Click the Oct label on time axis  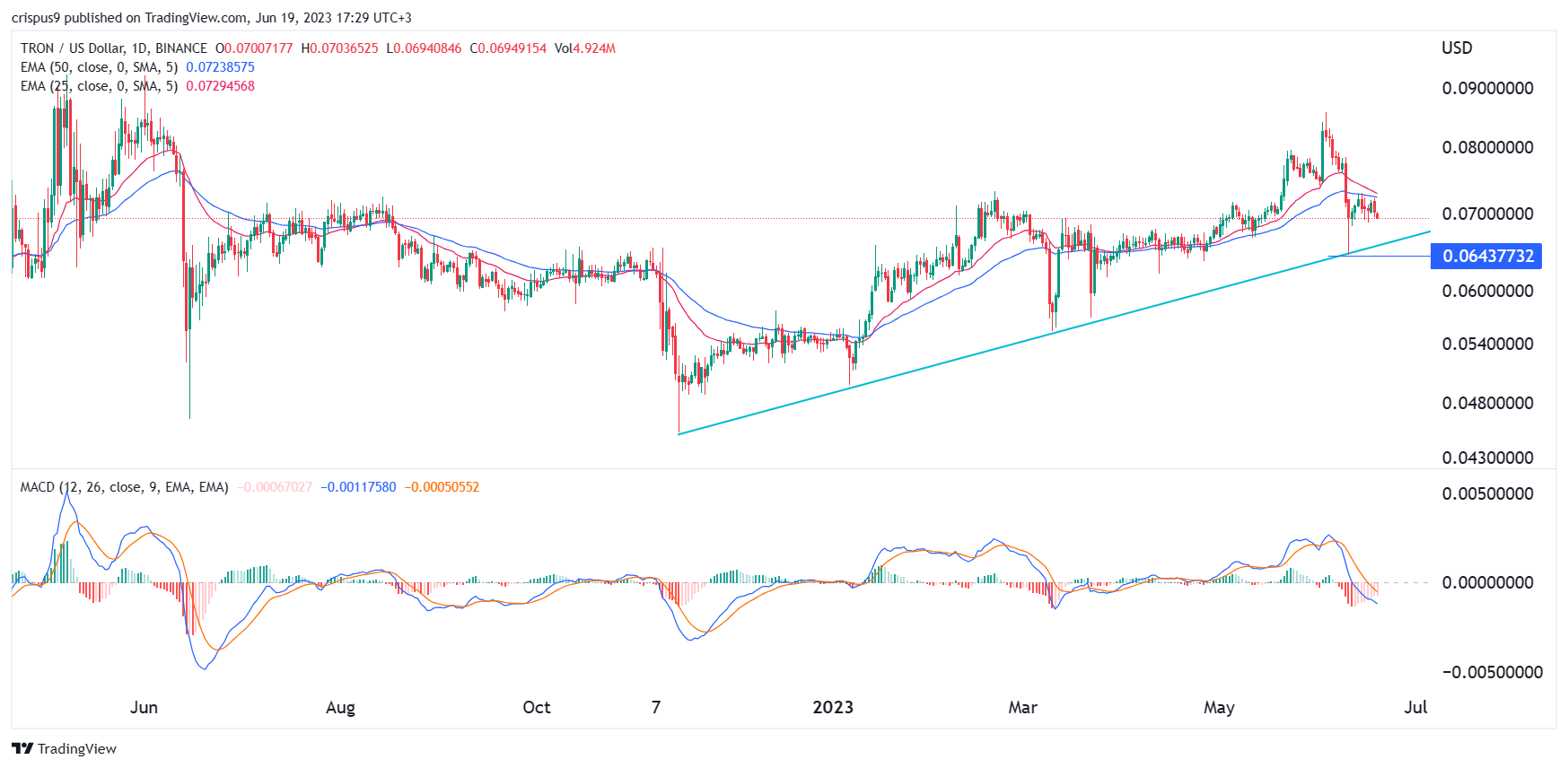537,707
